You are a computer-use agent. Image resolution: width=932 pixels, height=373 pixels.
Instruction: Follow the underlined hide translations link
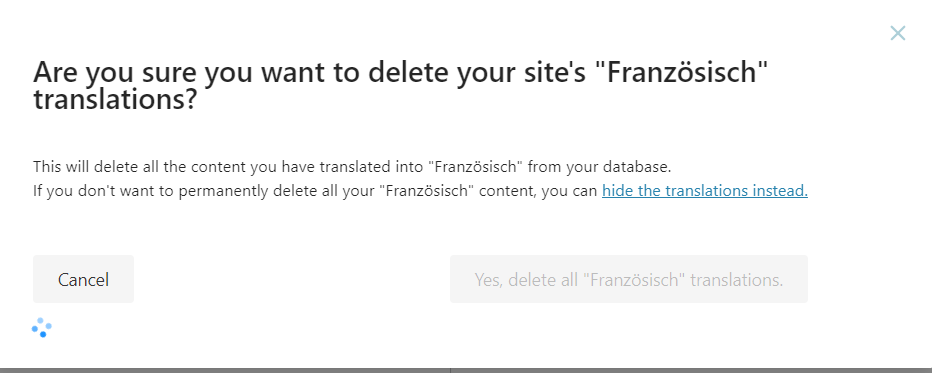point(705,191)
